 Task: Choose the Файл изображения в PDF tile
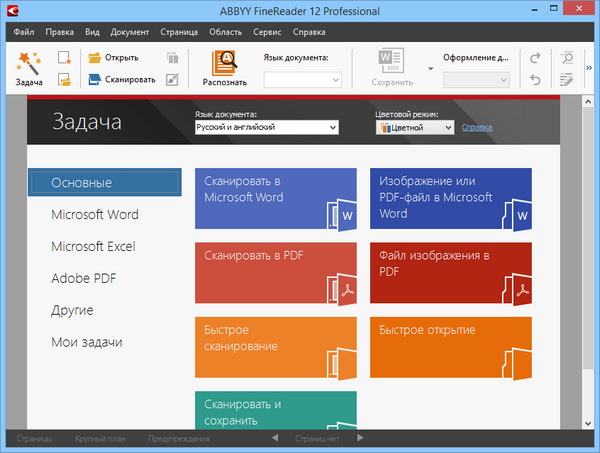pyautogui.click(x=451, y=272)
